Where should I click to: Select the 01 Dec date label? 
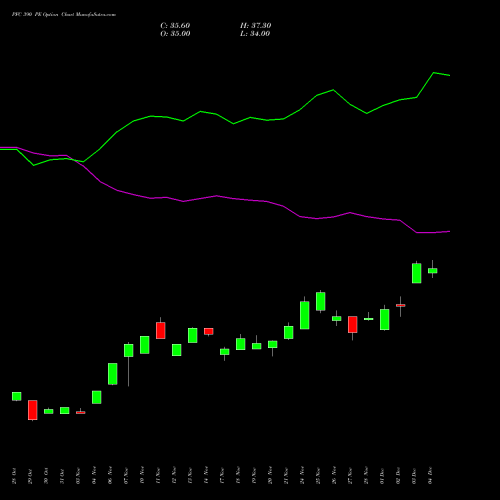tap(382, 476)
